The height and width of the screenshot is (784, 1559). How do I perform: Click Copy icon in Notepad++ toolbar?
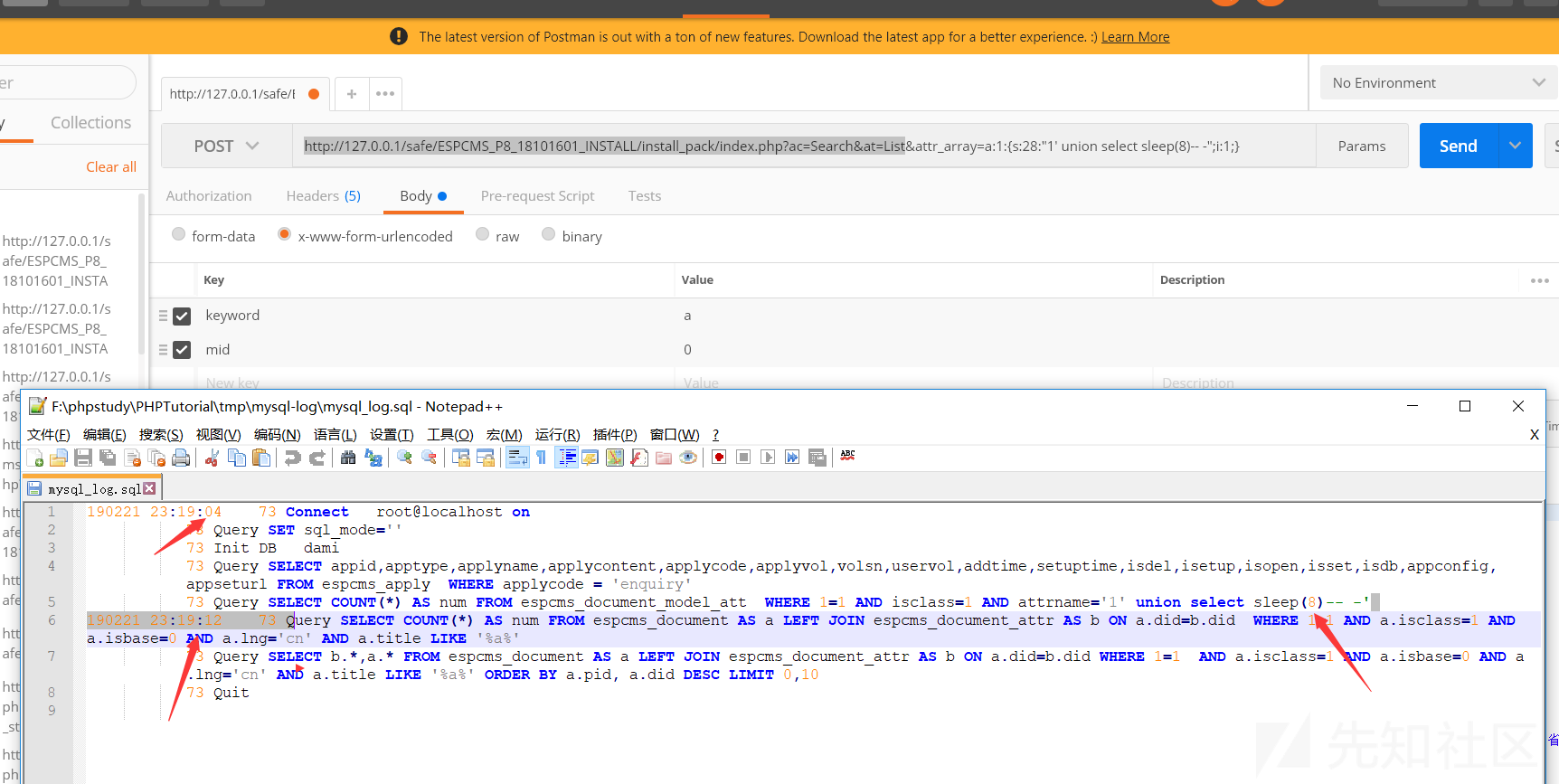[237, 458]
